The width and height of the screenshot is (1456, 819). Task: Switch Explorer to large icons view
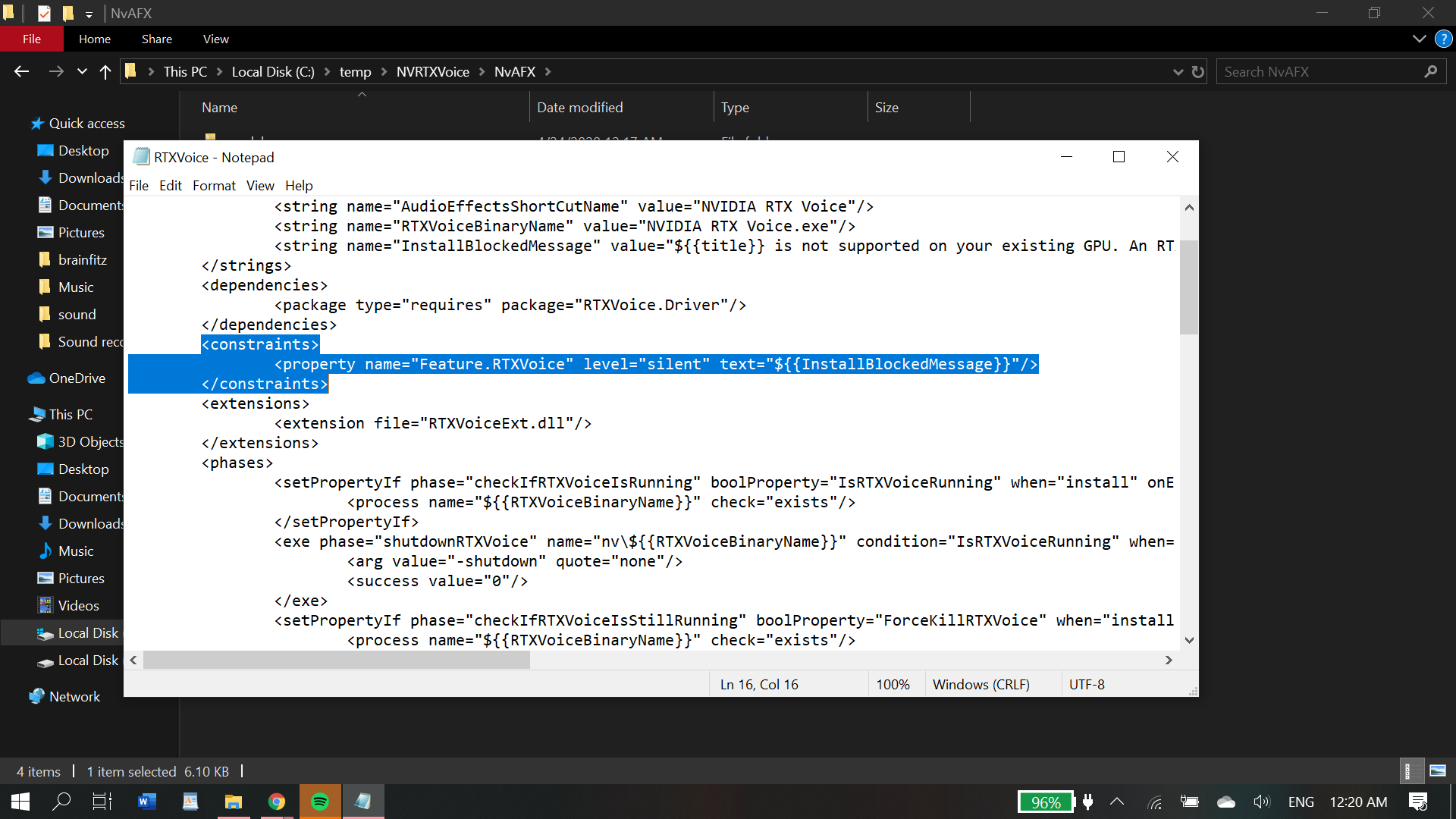1437,772
